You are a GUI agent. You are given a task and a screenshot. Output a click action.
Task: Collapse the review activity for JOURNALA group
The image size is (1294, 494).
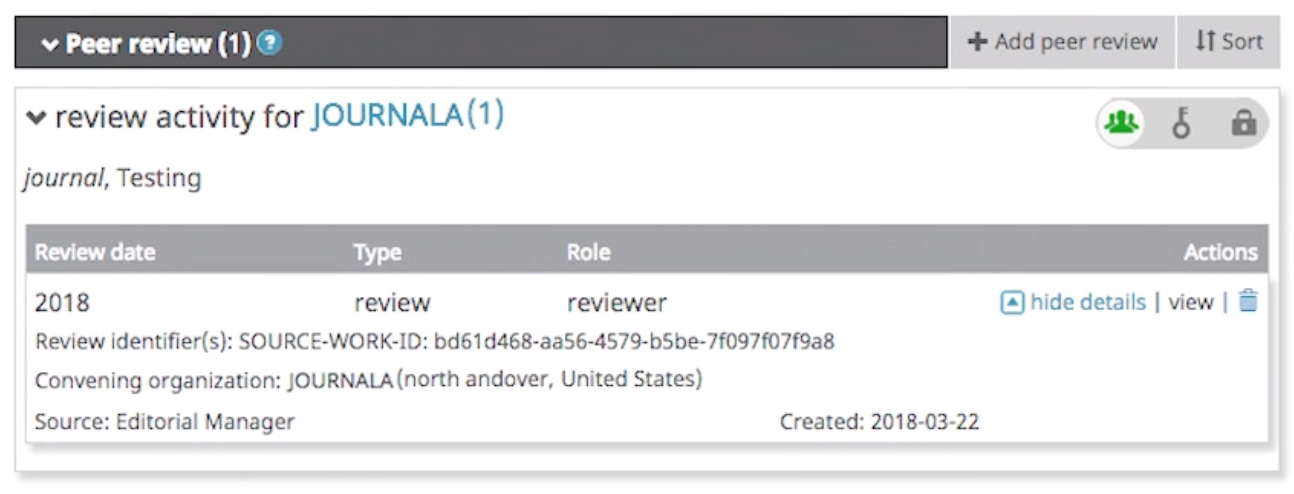click(x=36, y=118)
